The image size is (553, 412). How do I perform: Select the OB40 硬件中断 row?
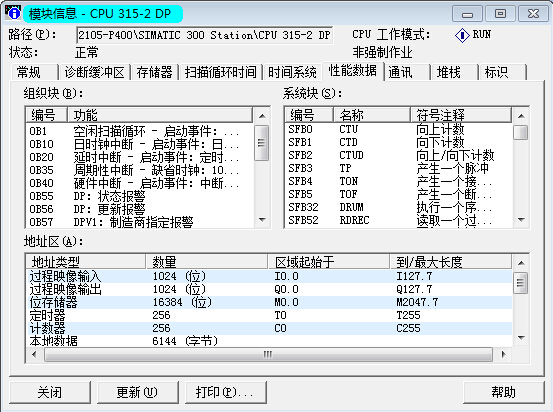pos(140,183)
